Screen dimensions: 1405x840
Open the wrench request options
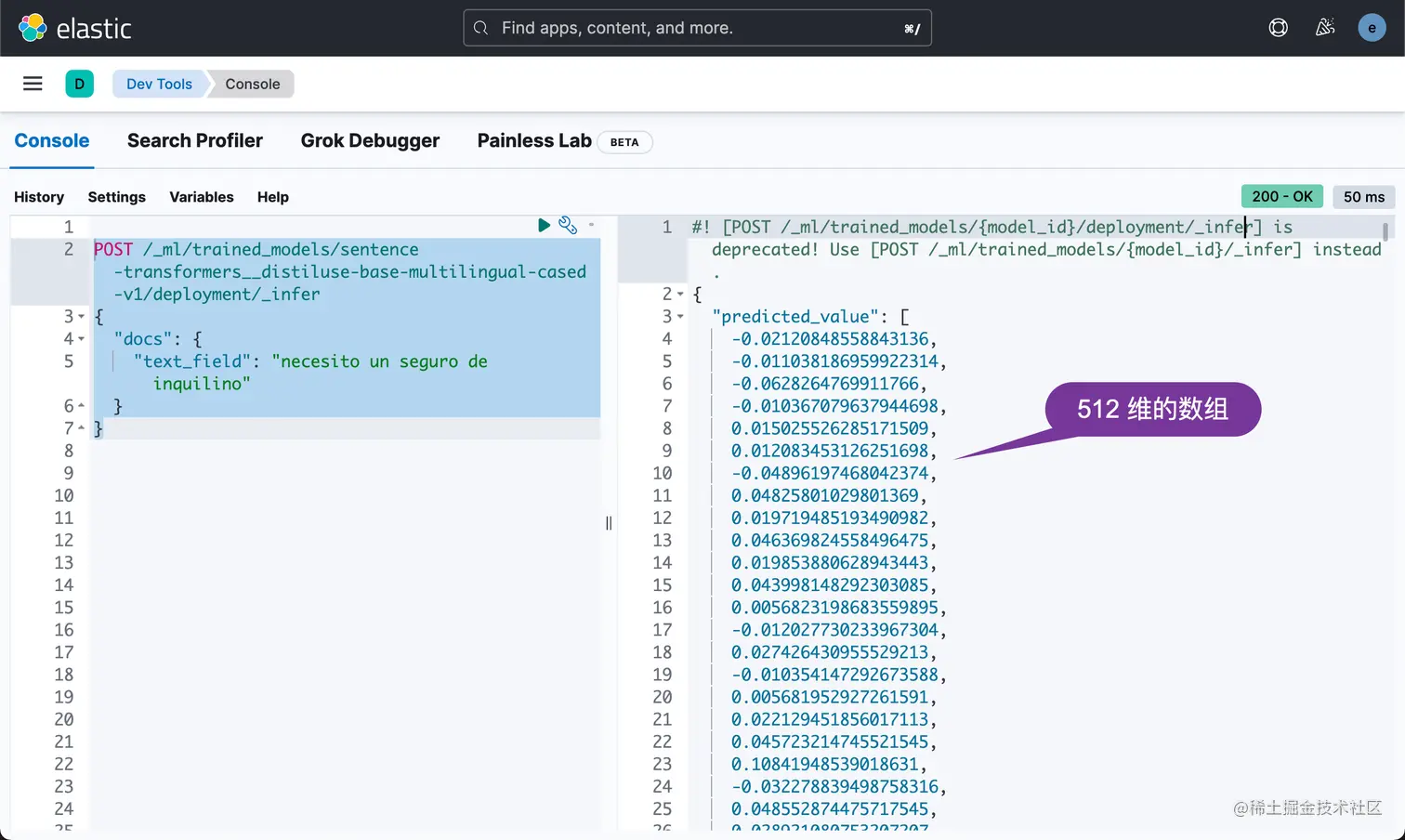(x=568, y=225)
